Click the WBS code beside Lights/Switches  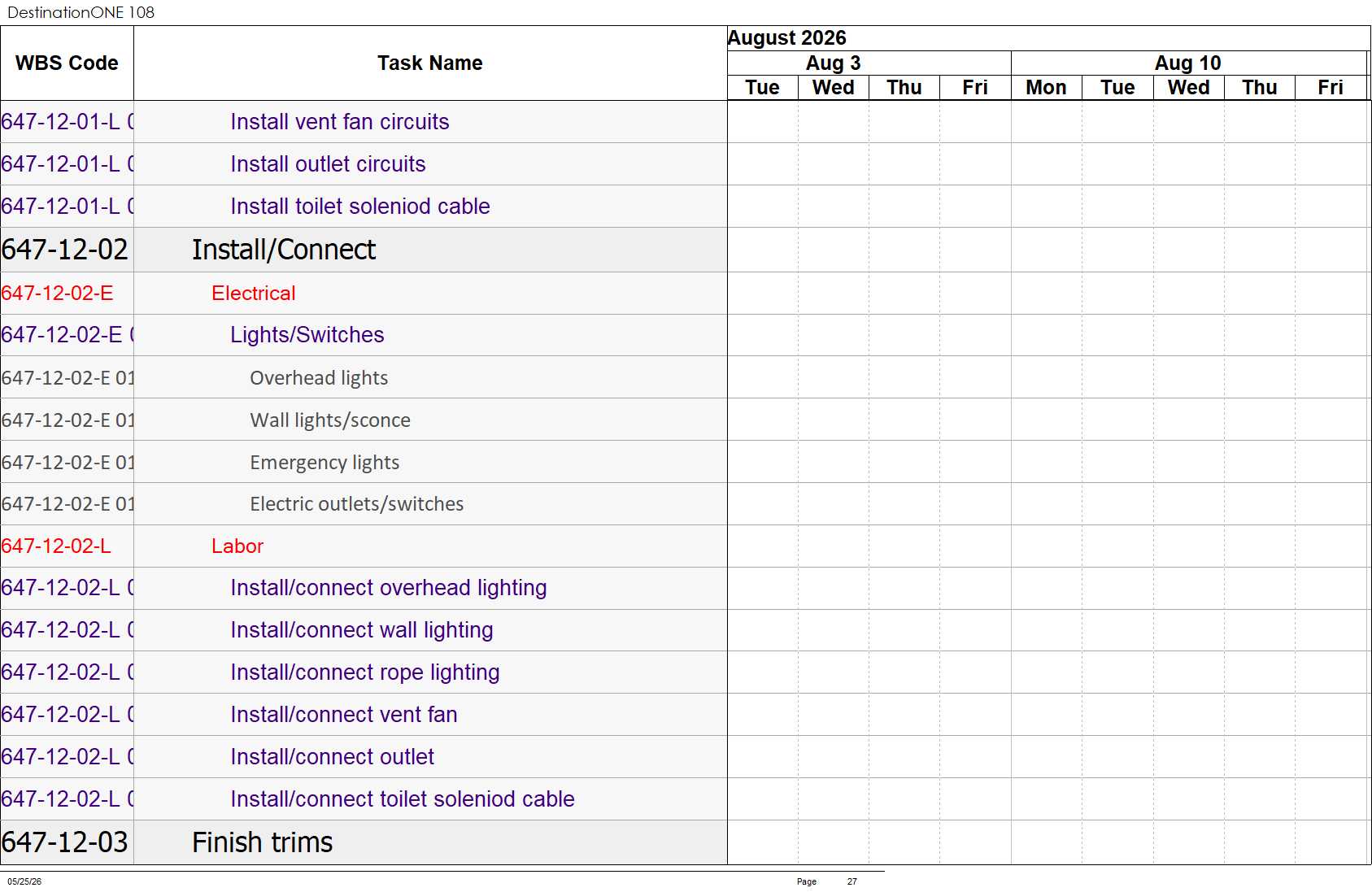[68, 335]
